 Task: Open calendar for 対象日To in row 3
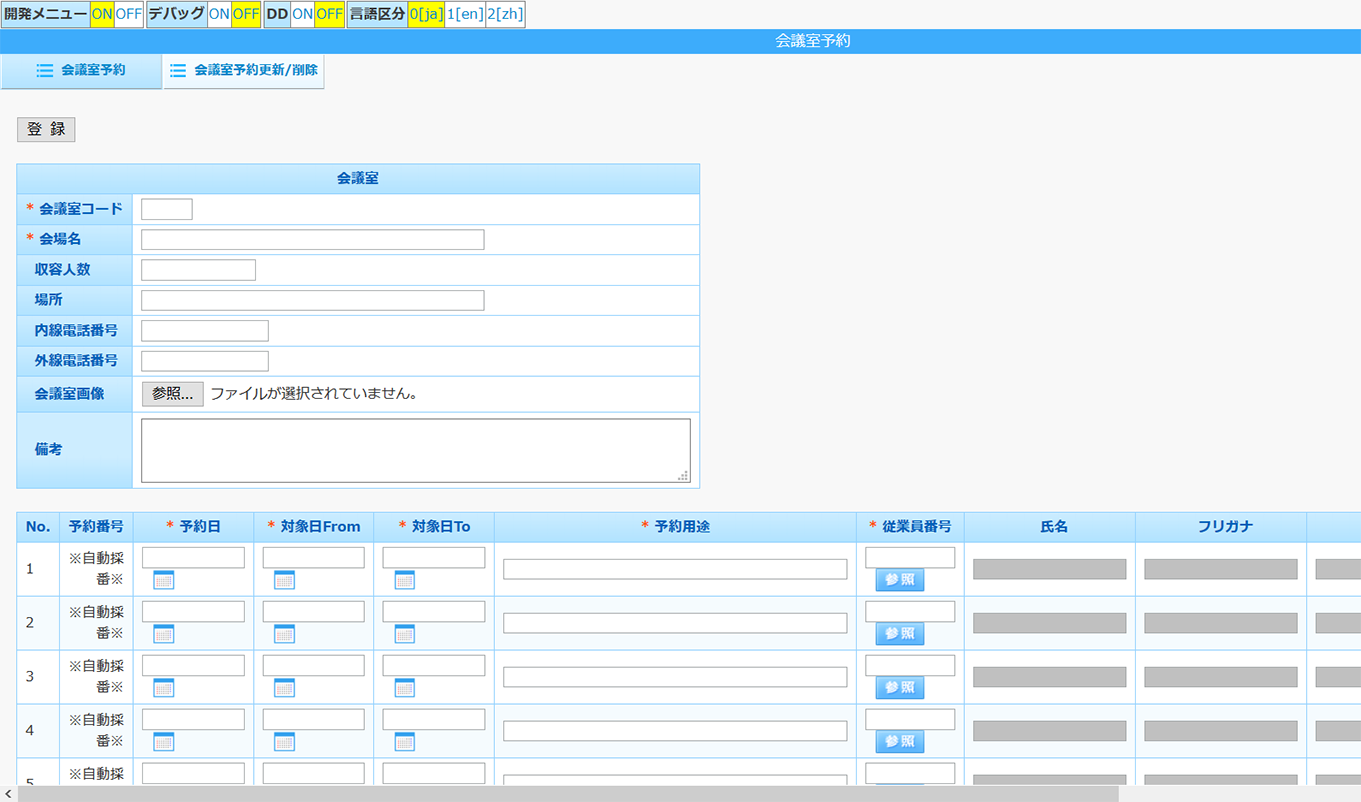(x=405, y=688)
